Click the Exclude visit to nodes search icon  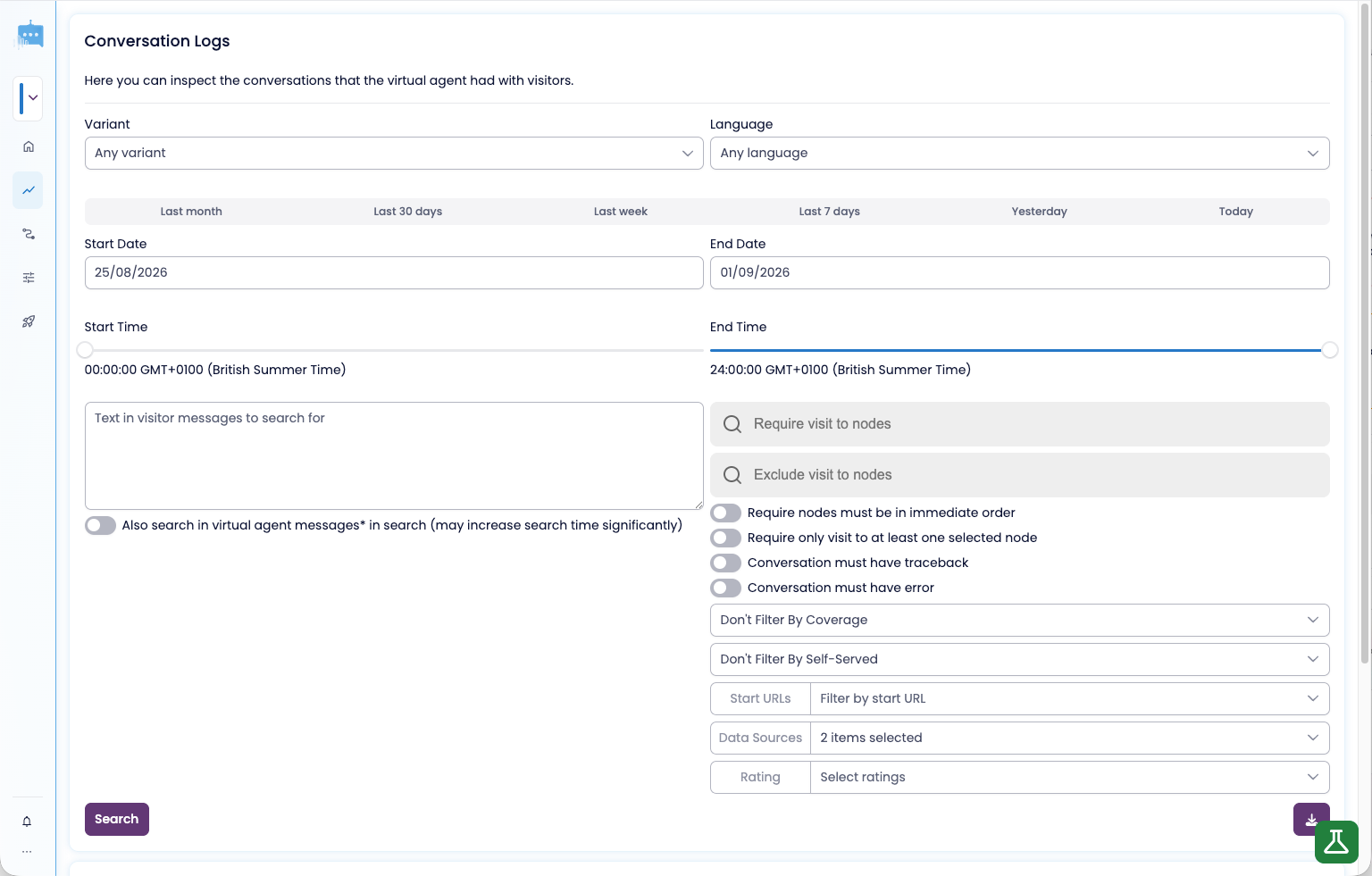(732, 475)
